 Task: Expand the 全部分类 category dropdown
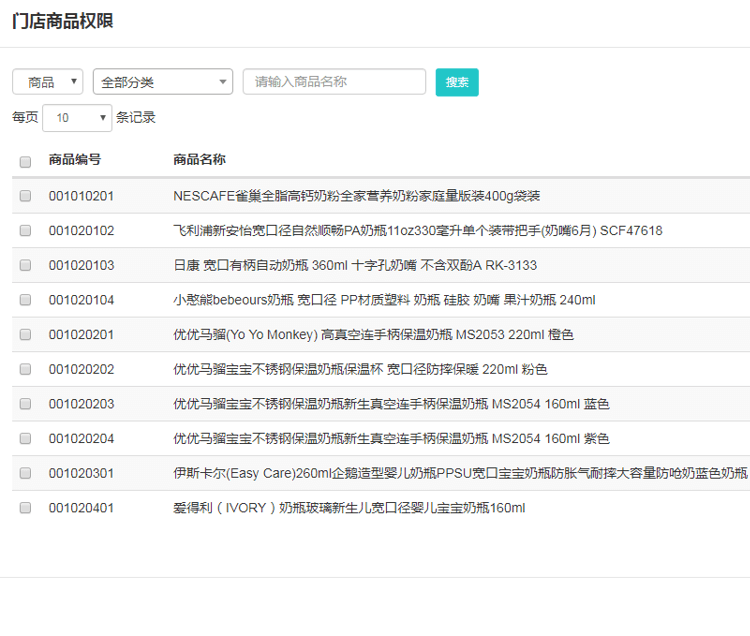click(162, 82)
